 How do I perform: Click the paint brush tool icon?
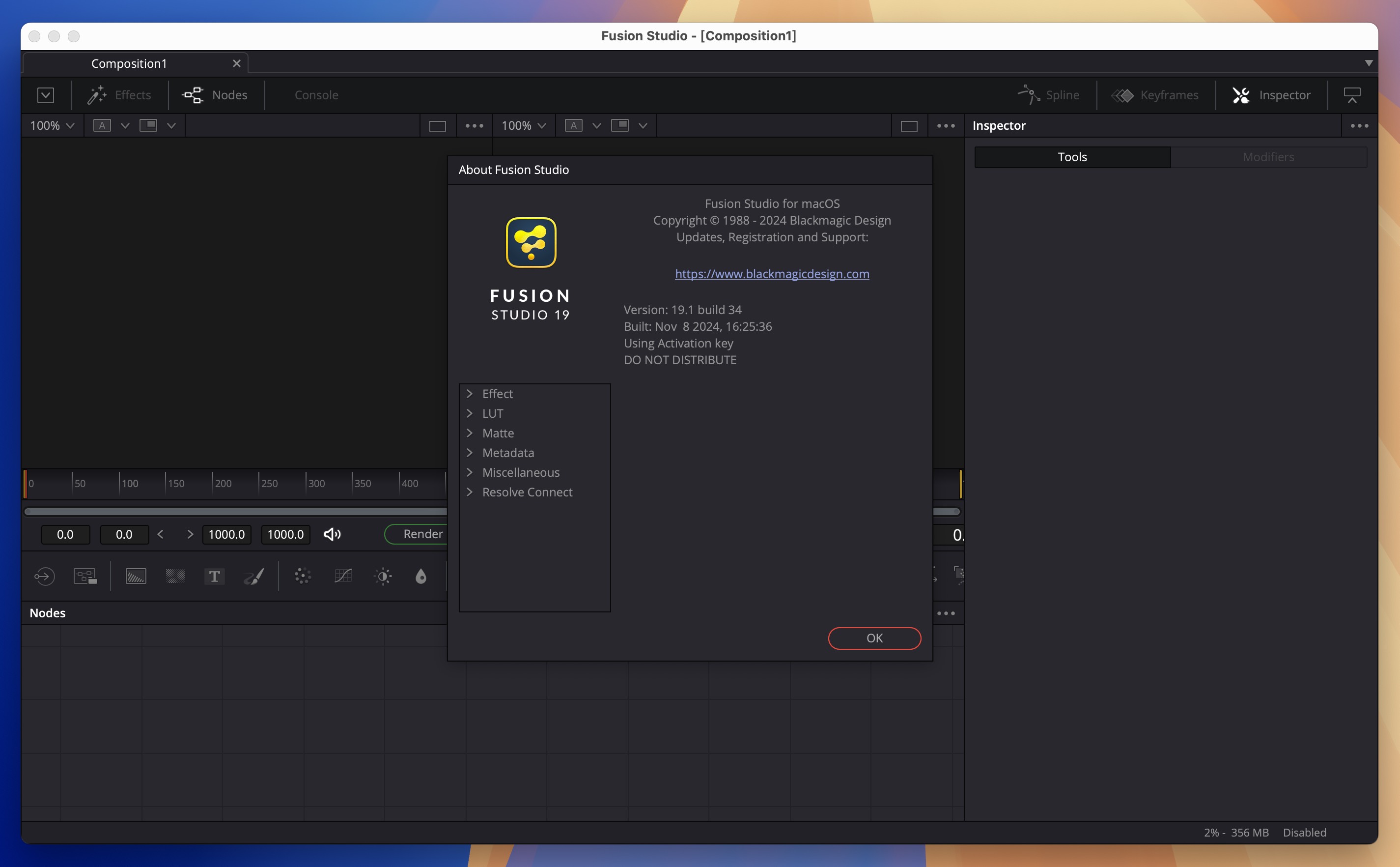(255, 576)
